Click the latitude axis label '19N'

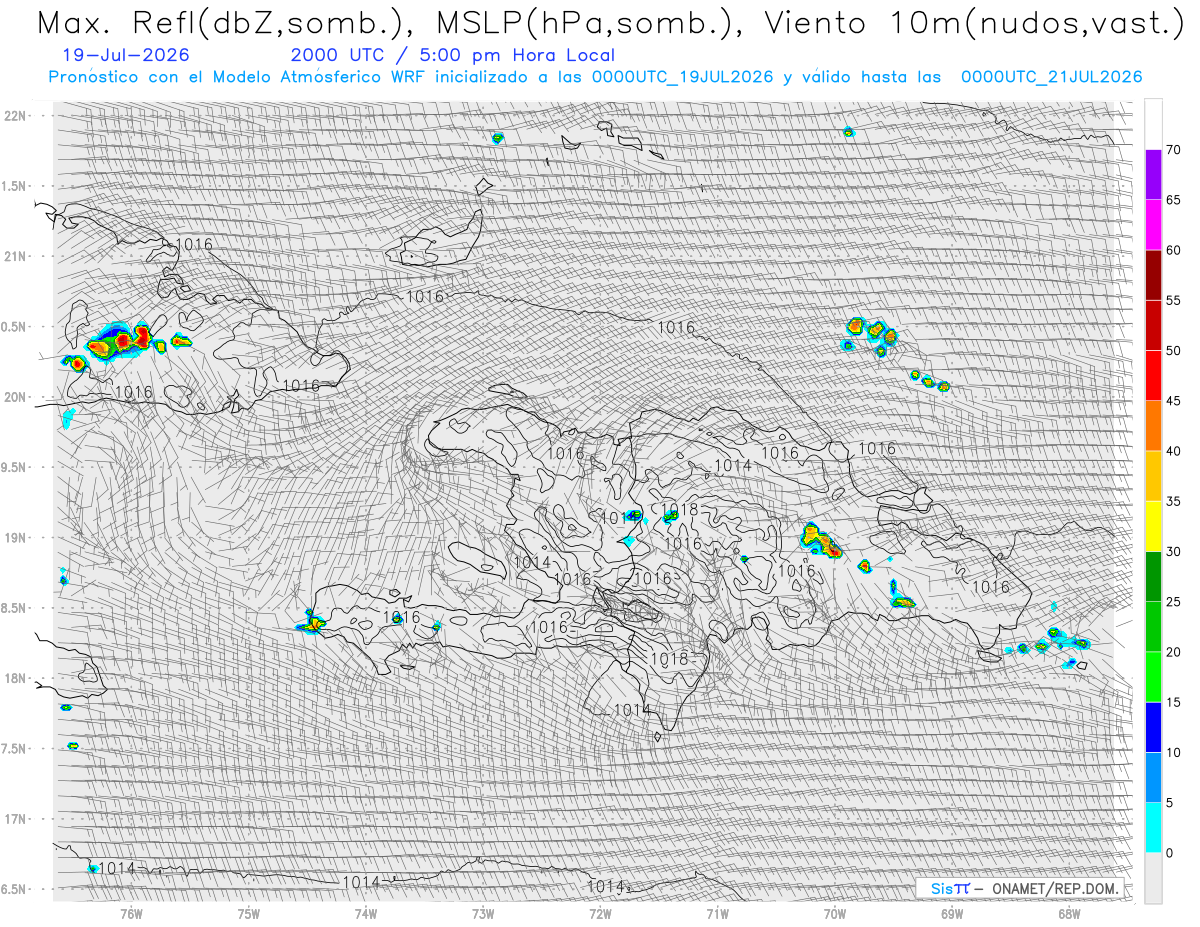[x=15, y=538]
